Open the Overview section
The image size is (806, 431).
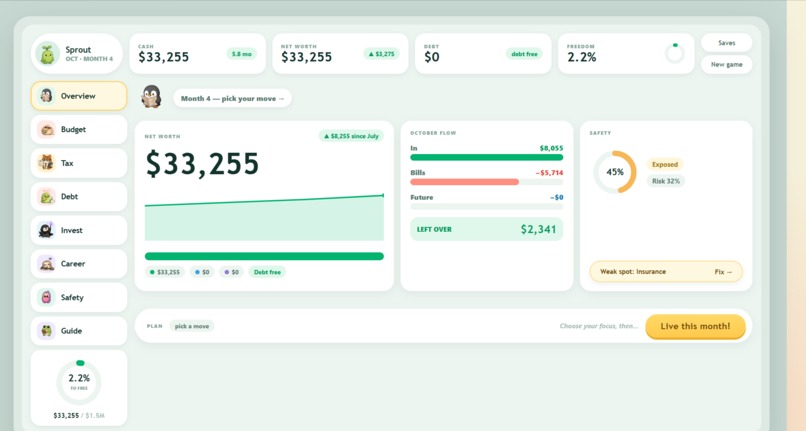coord(79,96)
